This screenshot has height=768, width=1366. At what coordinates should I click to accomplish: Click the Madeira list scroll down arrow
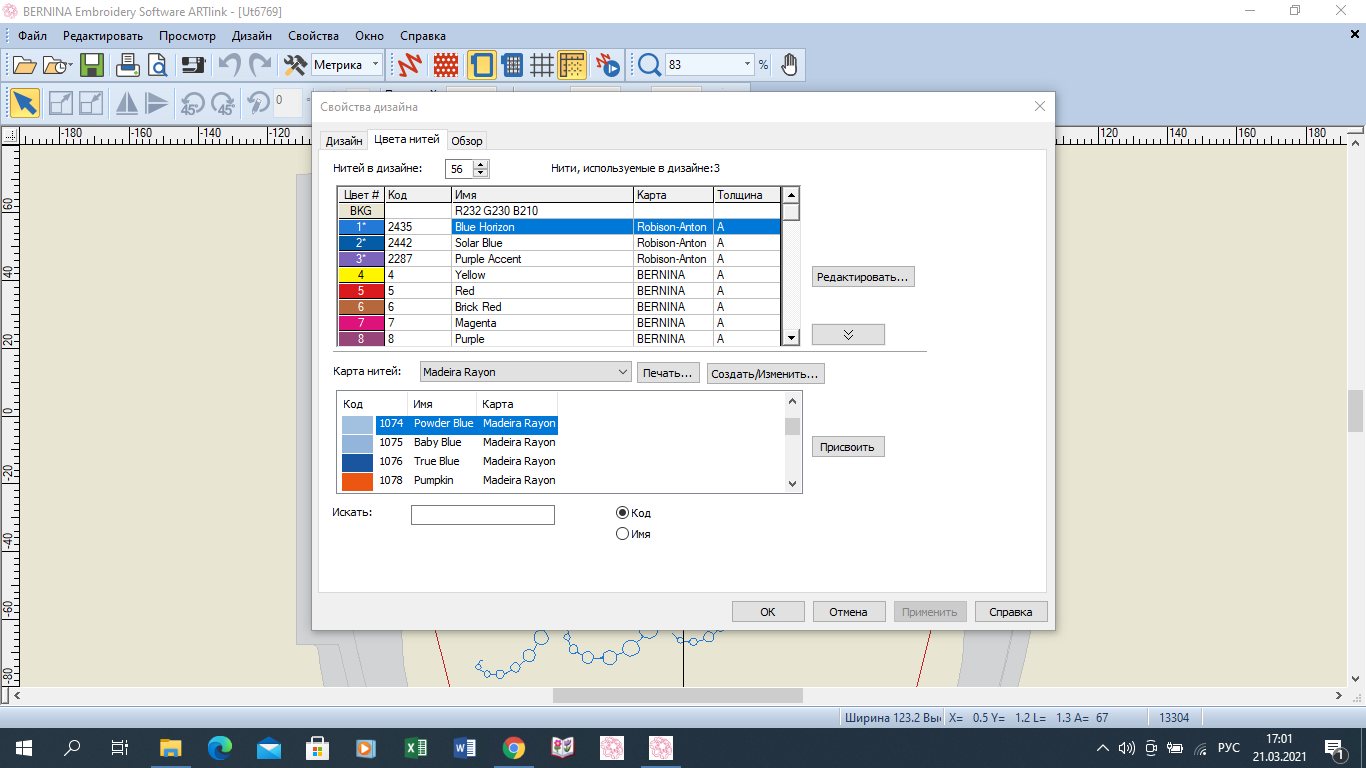click(x=793, y=484)
